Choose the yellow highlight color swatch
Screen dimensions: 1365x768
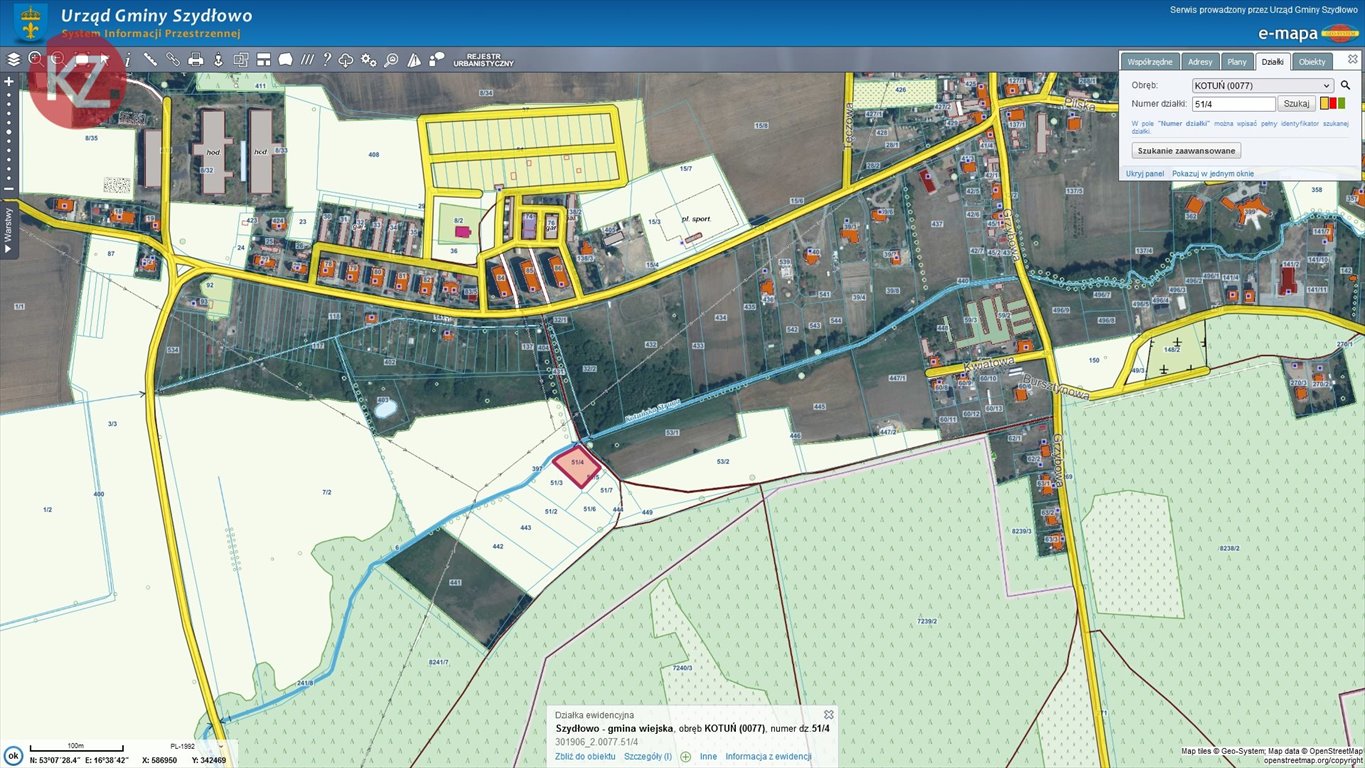(1323, 103)
